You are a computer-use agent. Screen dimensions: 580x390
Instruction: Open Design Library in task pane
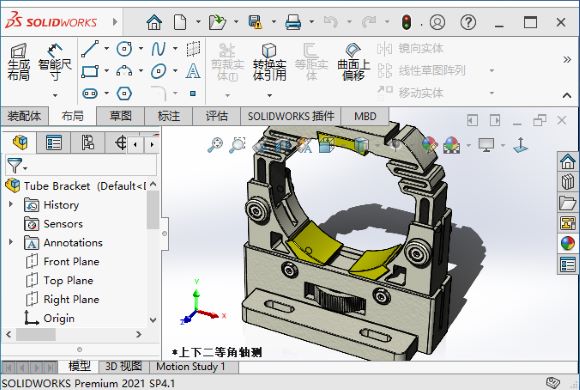click(x=568, y=182)
